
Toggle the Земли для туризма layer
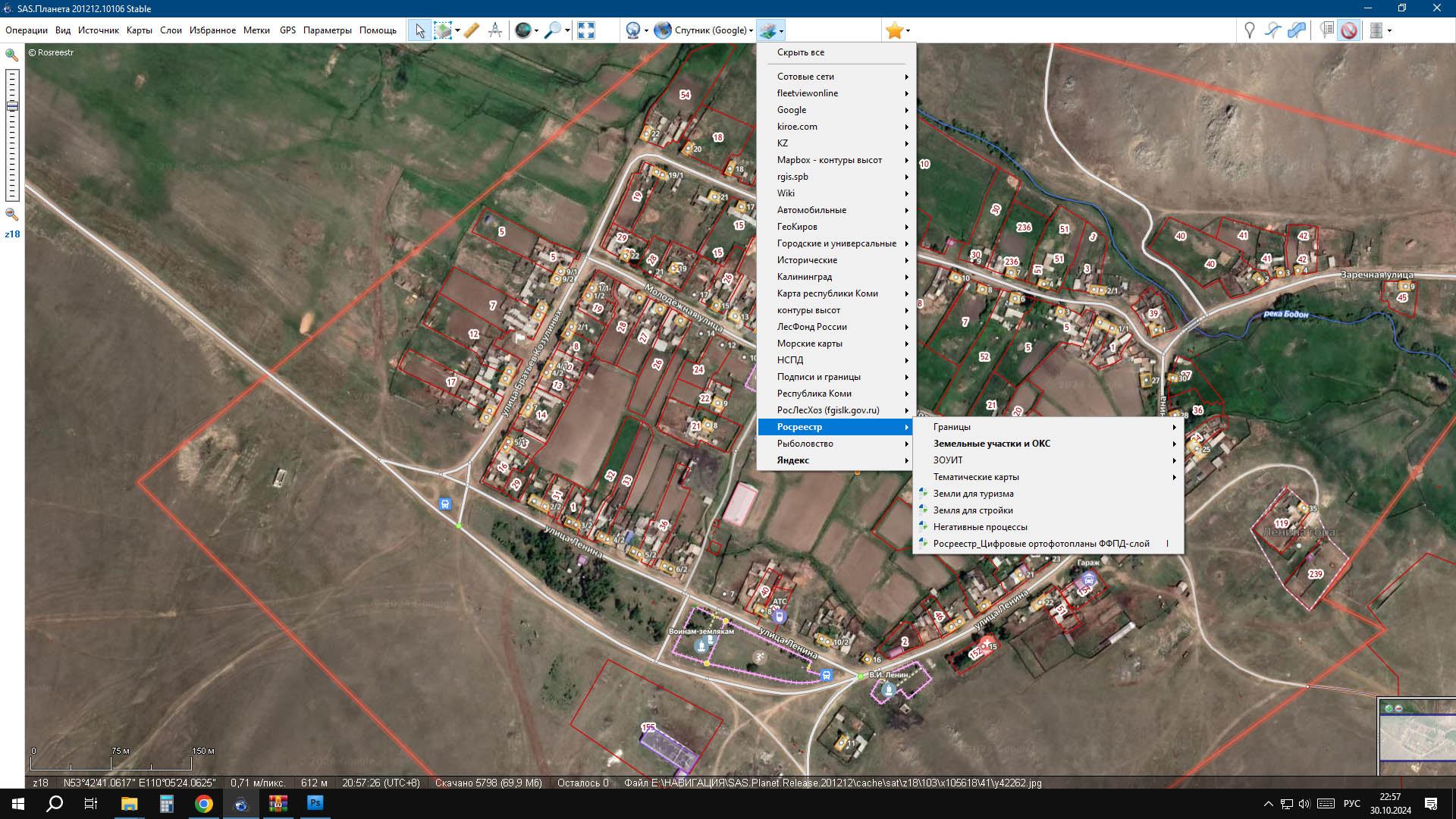tap(973, 494)
